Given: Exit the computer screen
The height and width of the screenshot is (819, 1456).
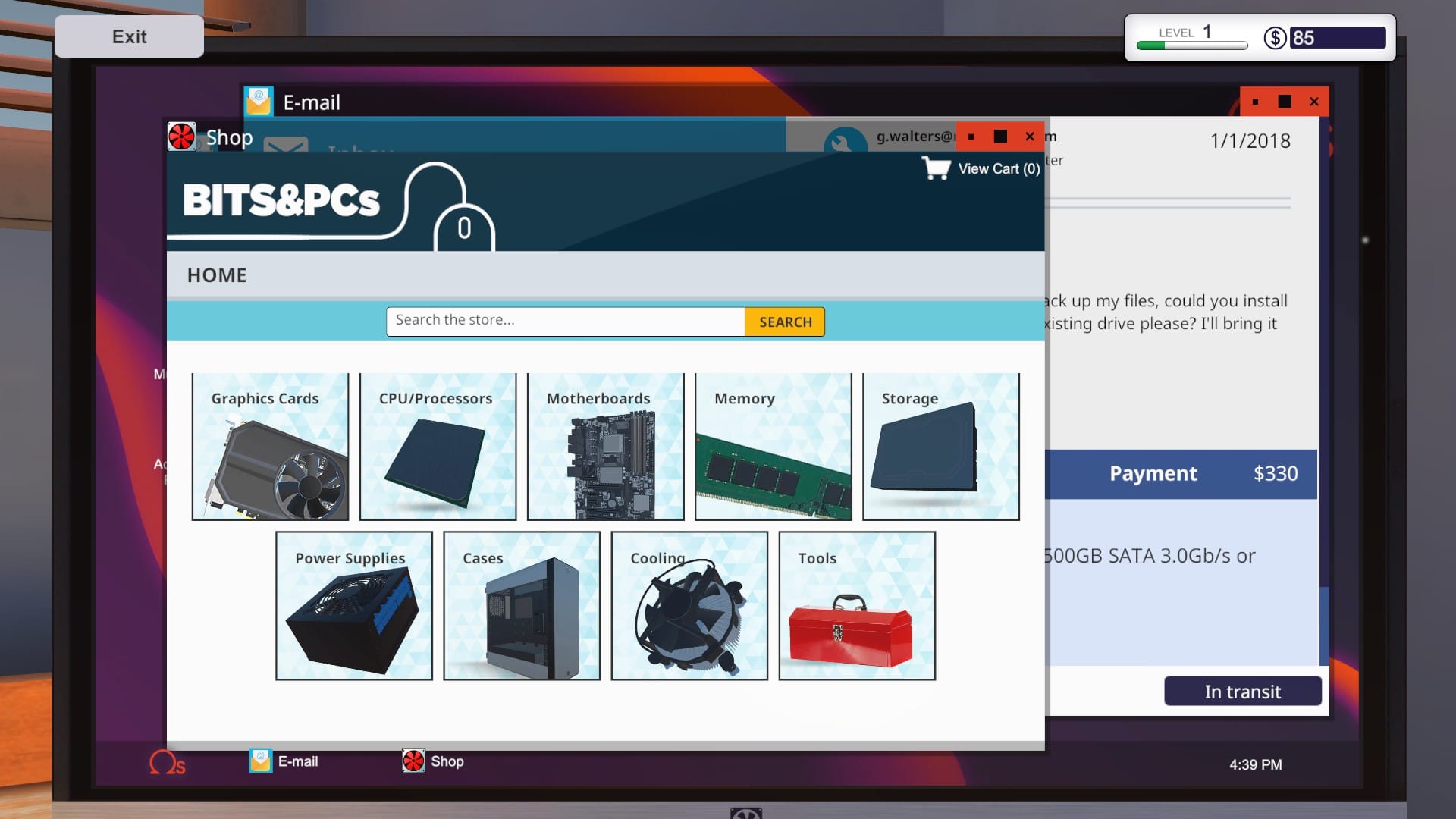Looking at the screenshot, I should [x=129, y=36].
